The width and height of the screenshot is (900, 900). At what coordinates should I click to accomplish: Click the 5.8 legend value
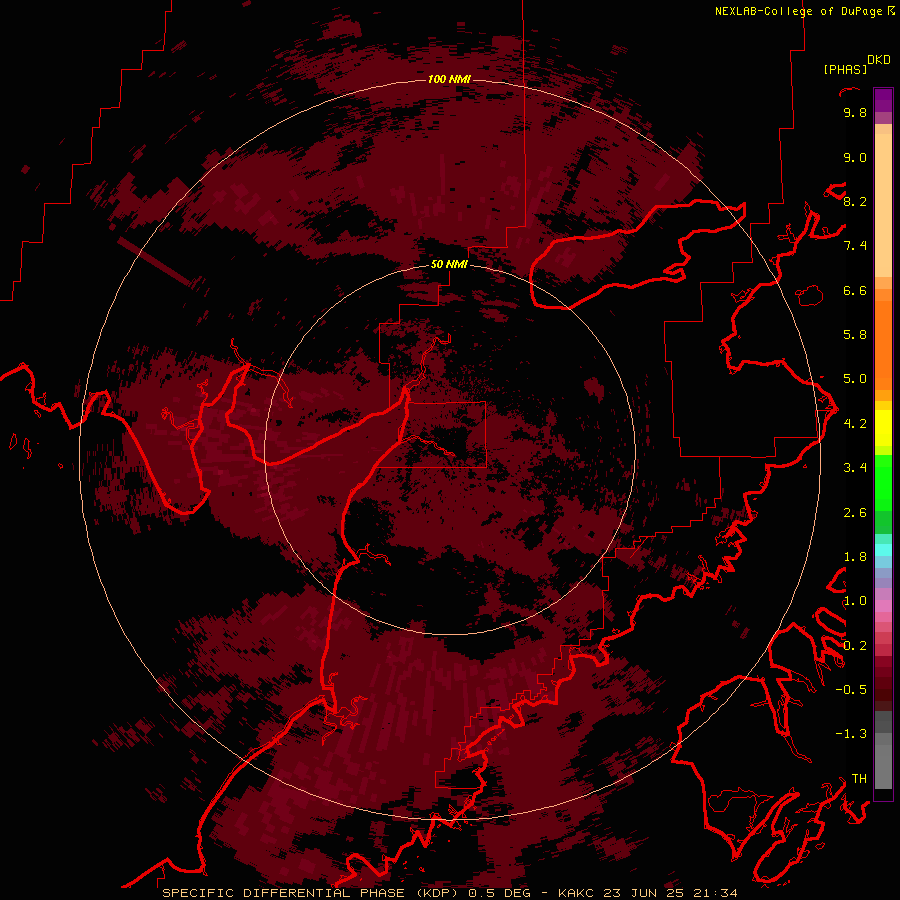(855, 335)
